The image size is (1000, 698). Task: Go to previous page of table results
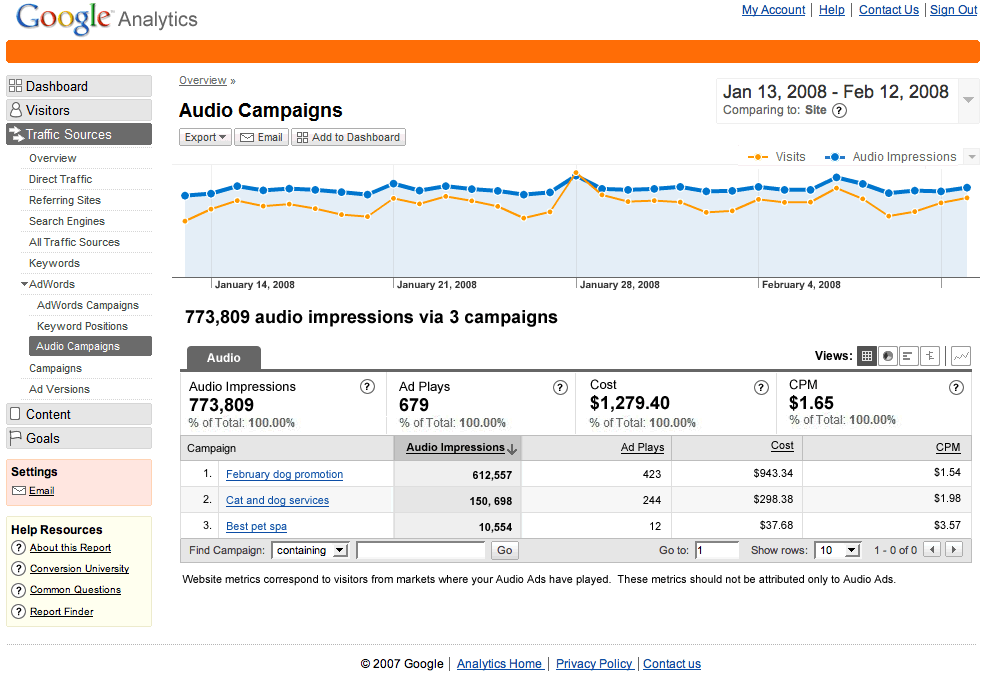point(932,549)
